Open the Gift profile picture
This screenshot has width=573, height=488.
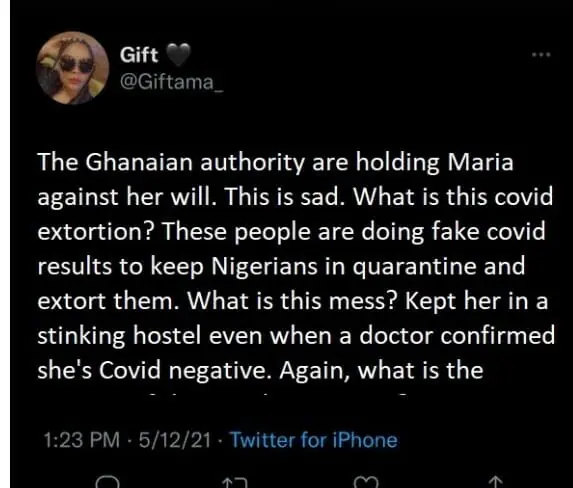tap(72, 68)
